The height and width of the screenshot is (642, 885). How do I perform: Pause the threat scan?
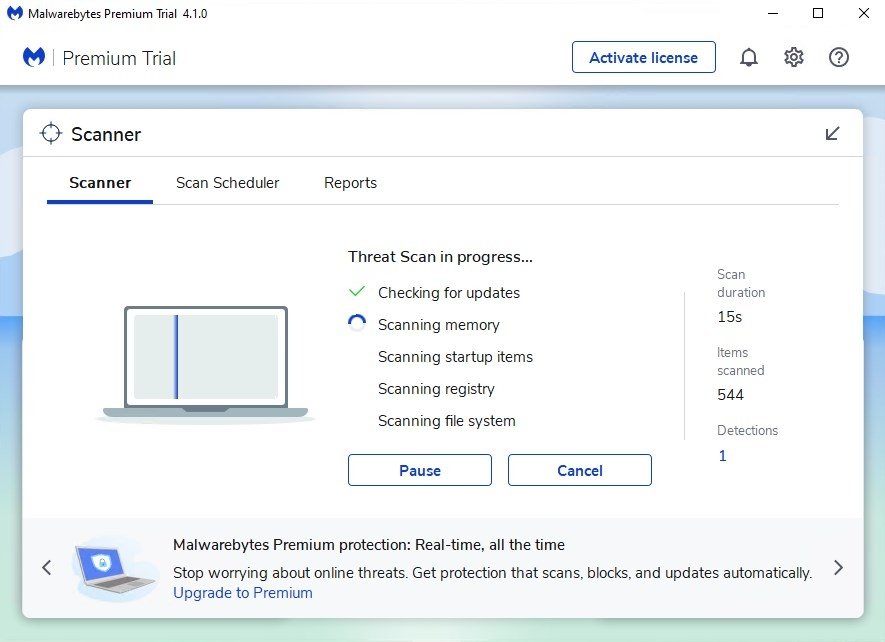coord(420,470)
